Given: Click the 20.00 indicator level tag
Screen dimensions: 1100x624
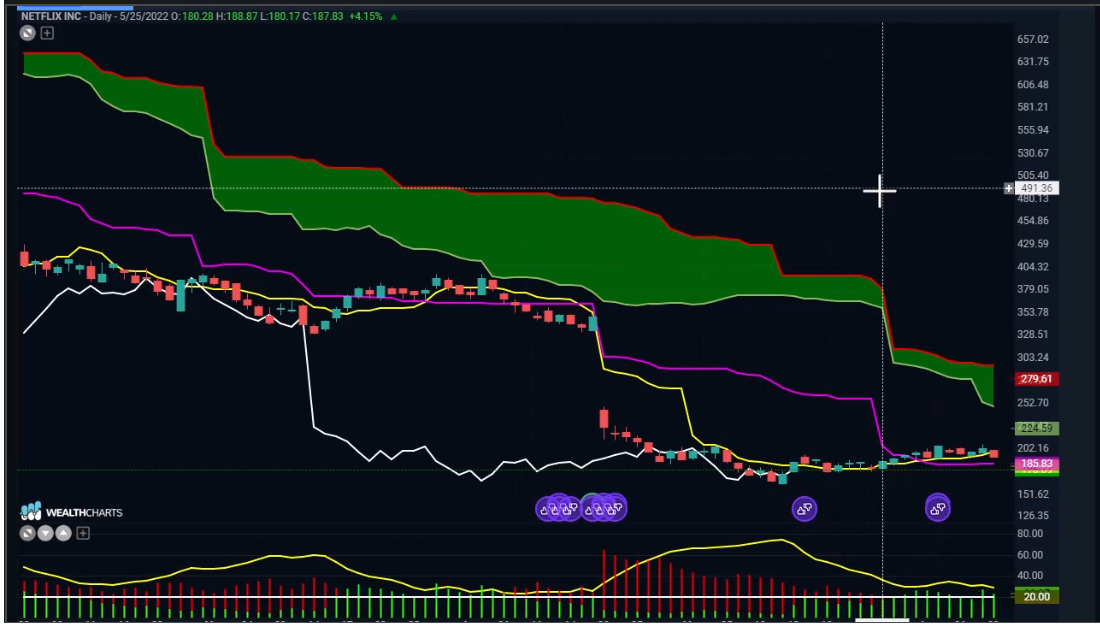Looking at the screenshot, I should click(1036, 597).
